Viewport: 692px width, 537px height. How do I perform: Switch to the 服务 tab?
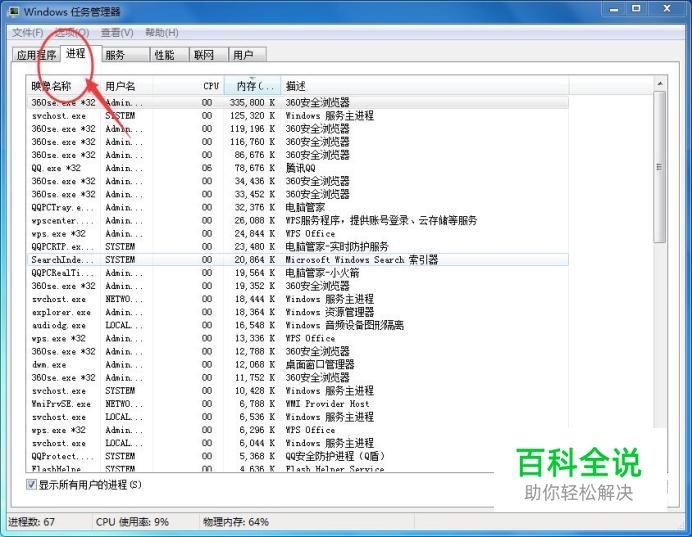coord(126,55)
